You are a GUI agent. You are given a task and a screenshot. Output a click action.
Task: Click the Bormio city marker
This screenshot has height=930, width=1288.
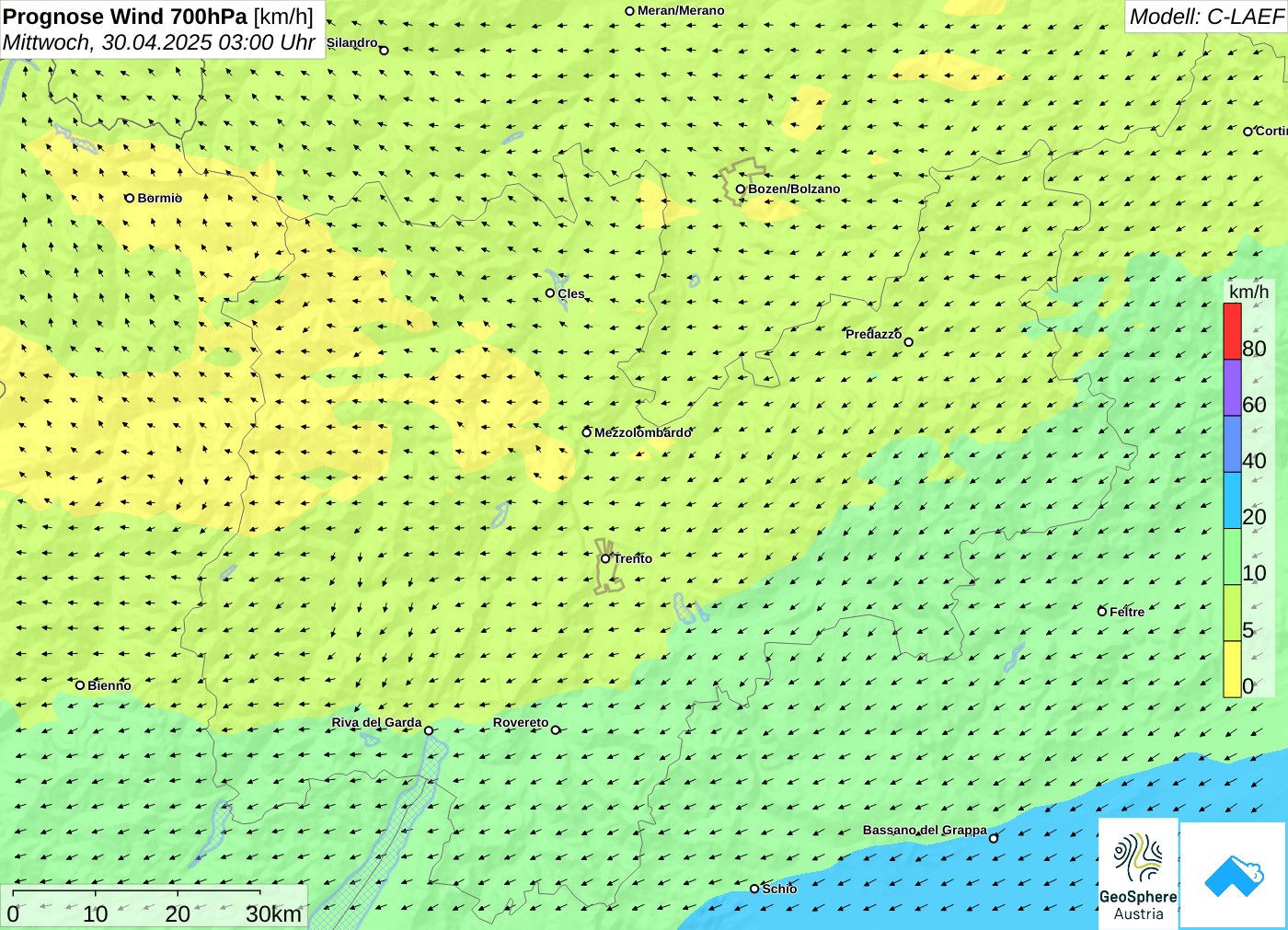coord(130,198)
